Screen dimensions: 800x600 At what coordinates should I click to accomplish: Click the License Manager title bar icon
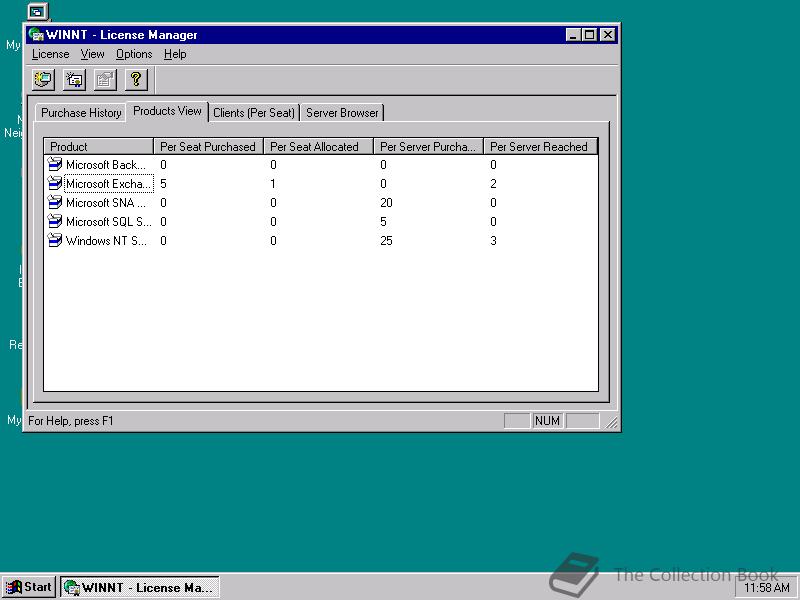click(x=36, y=35)
